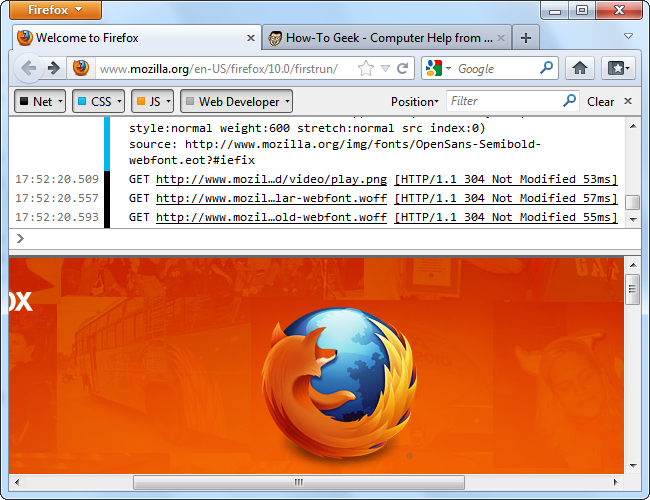
Task: Open the list all tabs arrow
Action: point(628,36)
